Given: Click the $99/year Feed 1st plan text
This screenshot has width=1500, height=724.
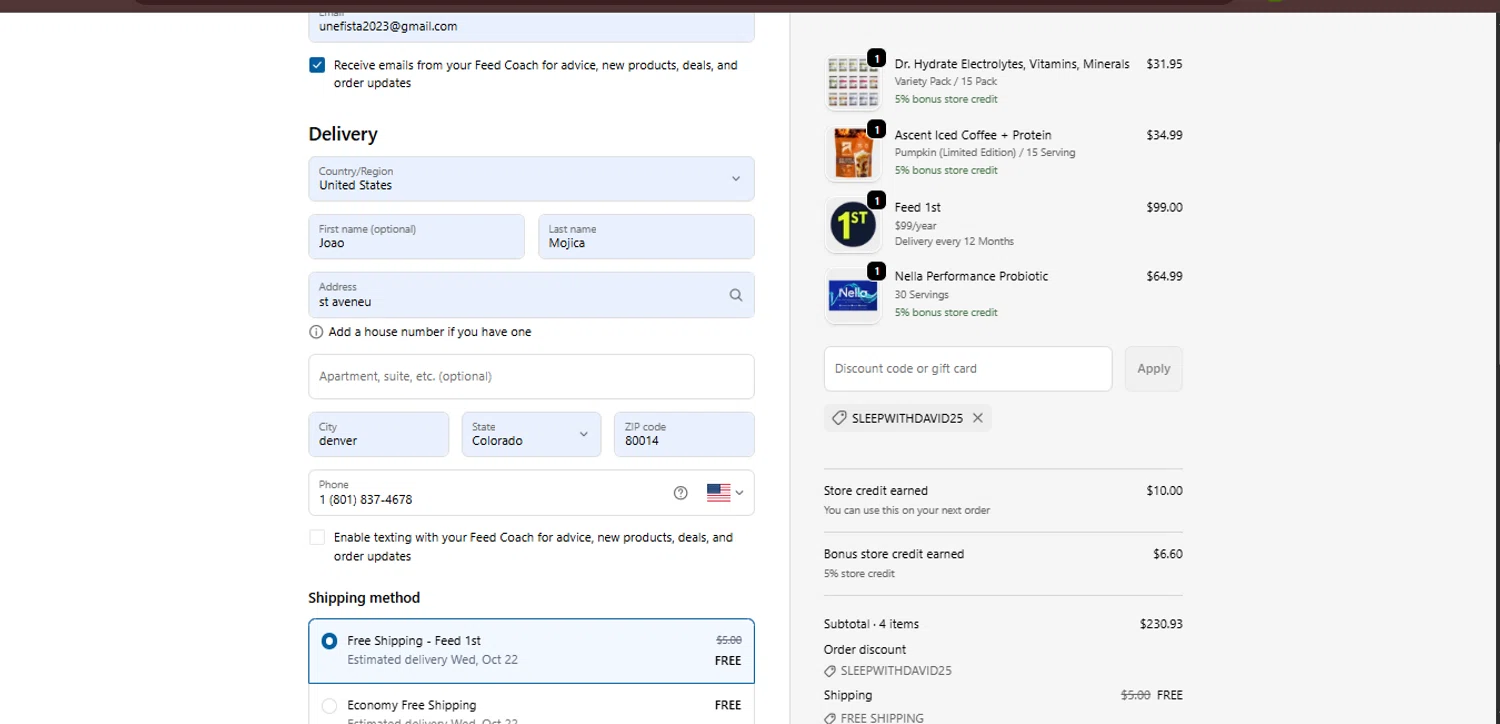Looking at the screenshot, I should pyautogui.click(x=916, y=226).
